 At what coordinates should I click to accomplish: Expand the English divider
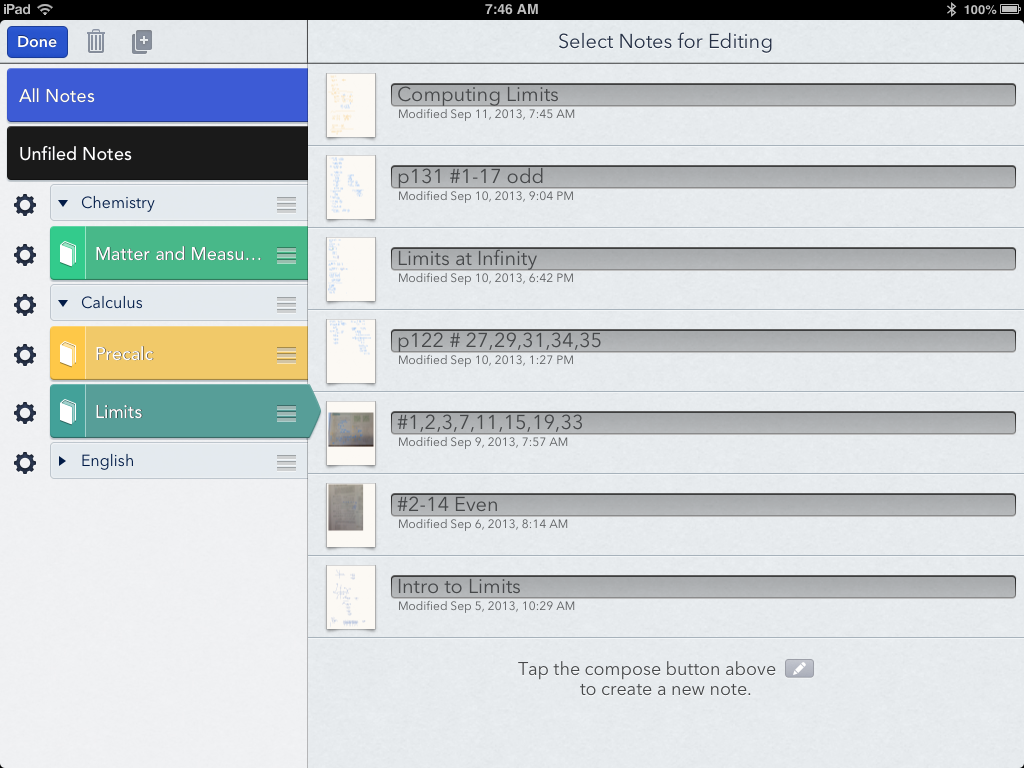(x=63, y=461)
